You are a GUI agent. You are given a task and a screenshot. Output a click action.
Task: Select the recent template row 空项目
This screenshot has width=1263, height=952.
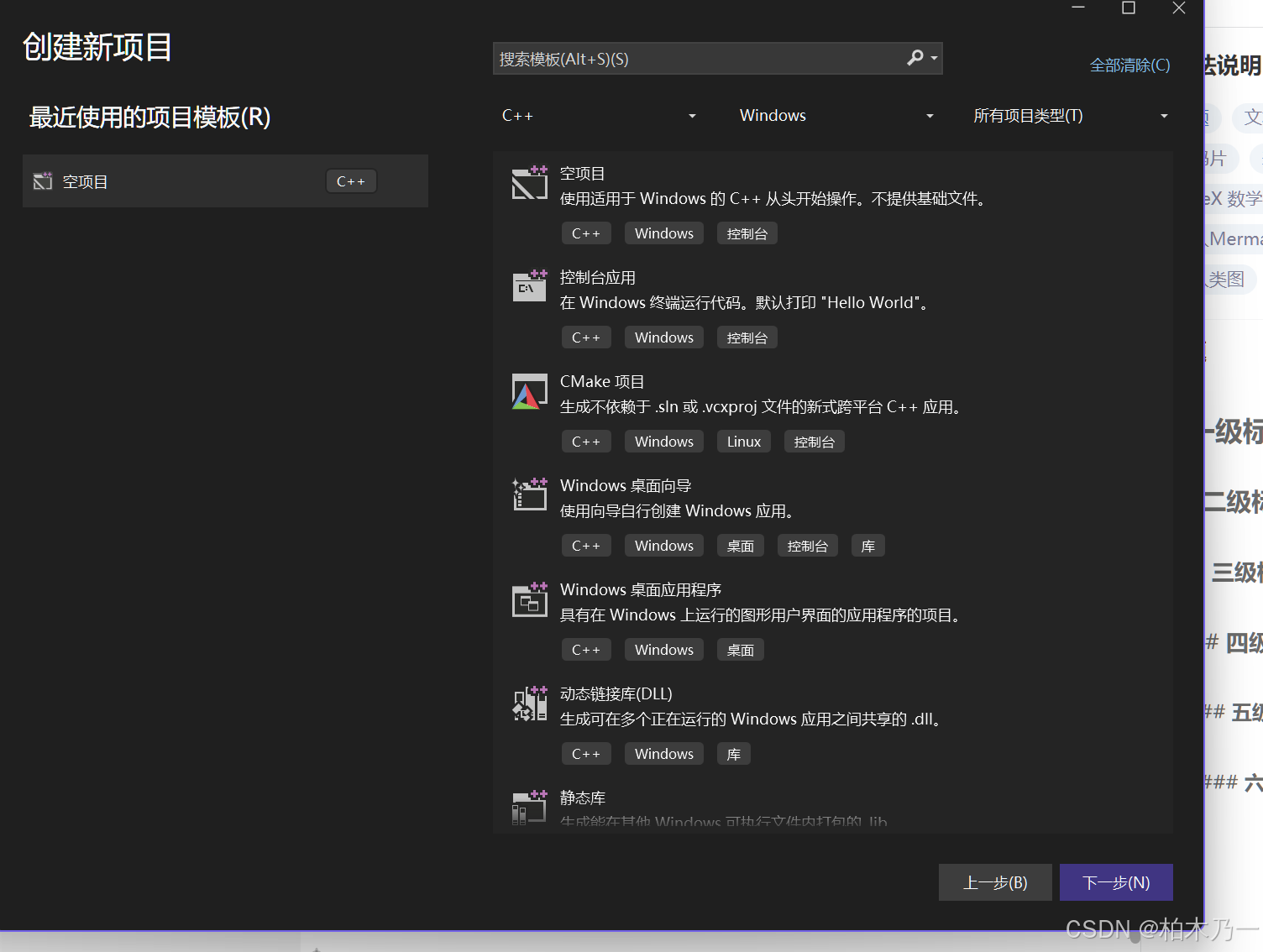point(225,181)
